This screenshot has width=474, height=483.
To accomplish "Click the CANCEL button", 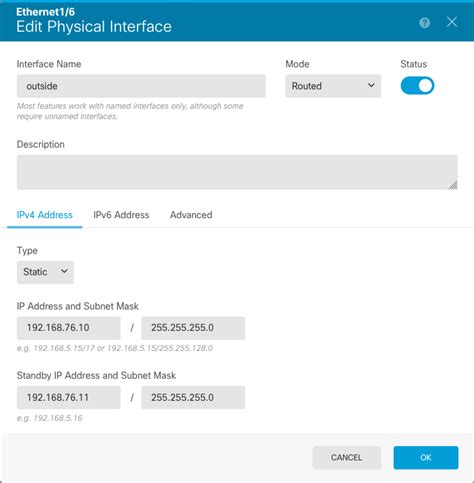I will [346, 457].
